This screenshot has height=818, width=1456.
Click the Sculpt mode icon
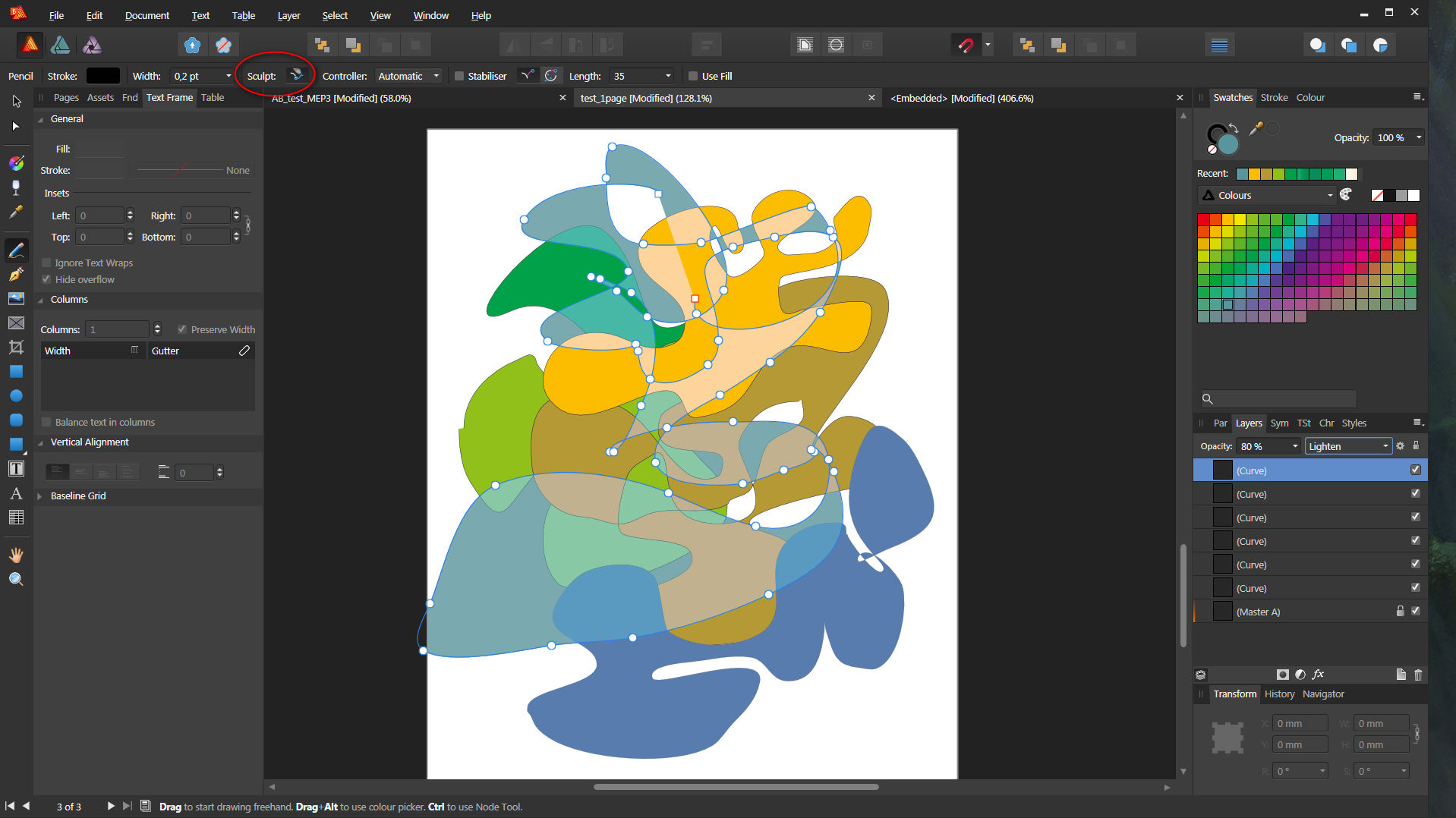click(x=297, y=76)
